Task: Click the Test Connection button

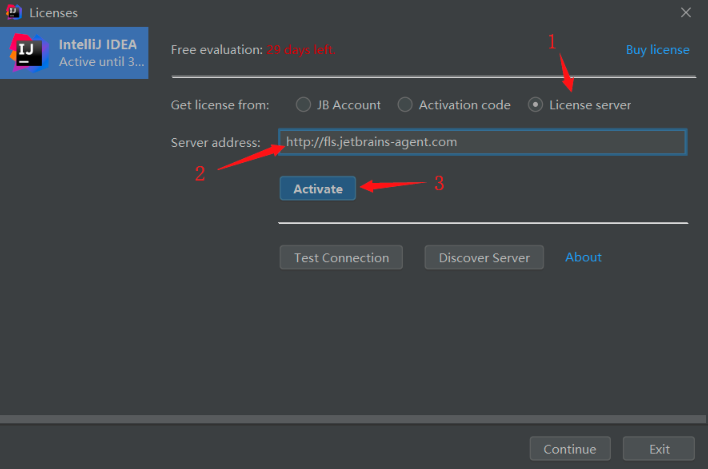Action: pos(341,257)
